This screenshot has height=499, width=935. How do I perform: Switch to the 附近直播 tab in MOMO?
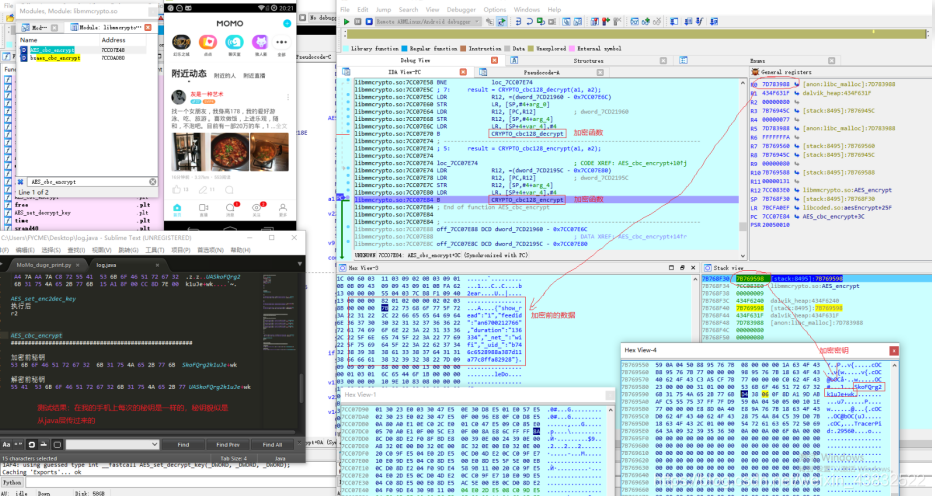click(x=254, y=76)
